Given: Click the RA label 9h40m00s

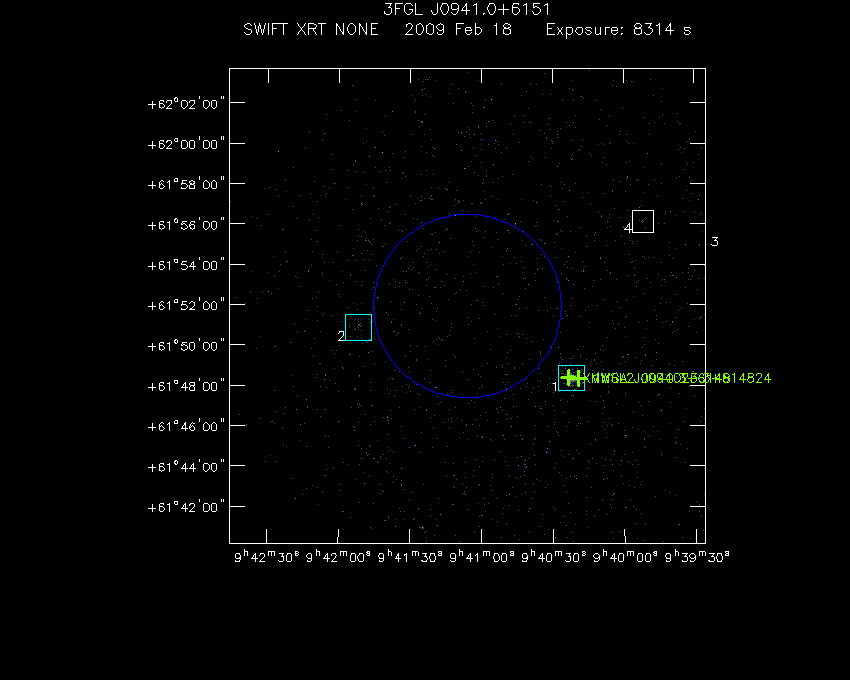Looking at the screenshot, I should 625,557.
